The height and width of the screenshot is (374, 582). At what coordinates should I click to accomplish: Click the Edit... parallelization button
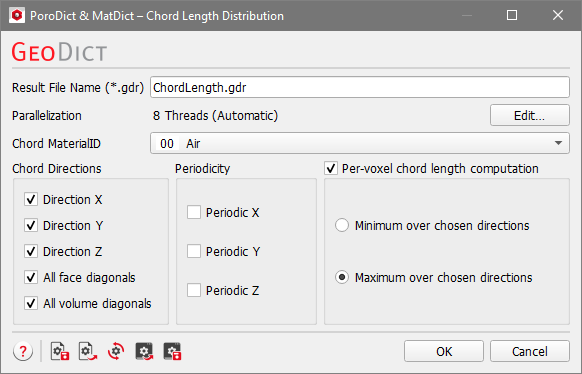coord(530,115)
